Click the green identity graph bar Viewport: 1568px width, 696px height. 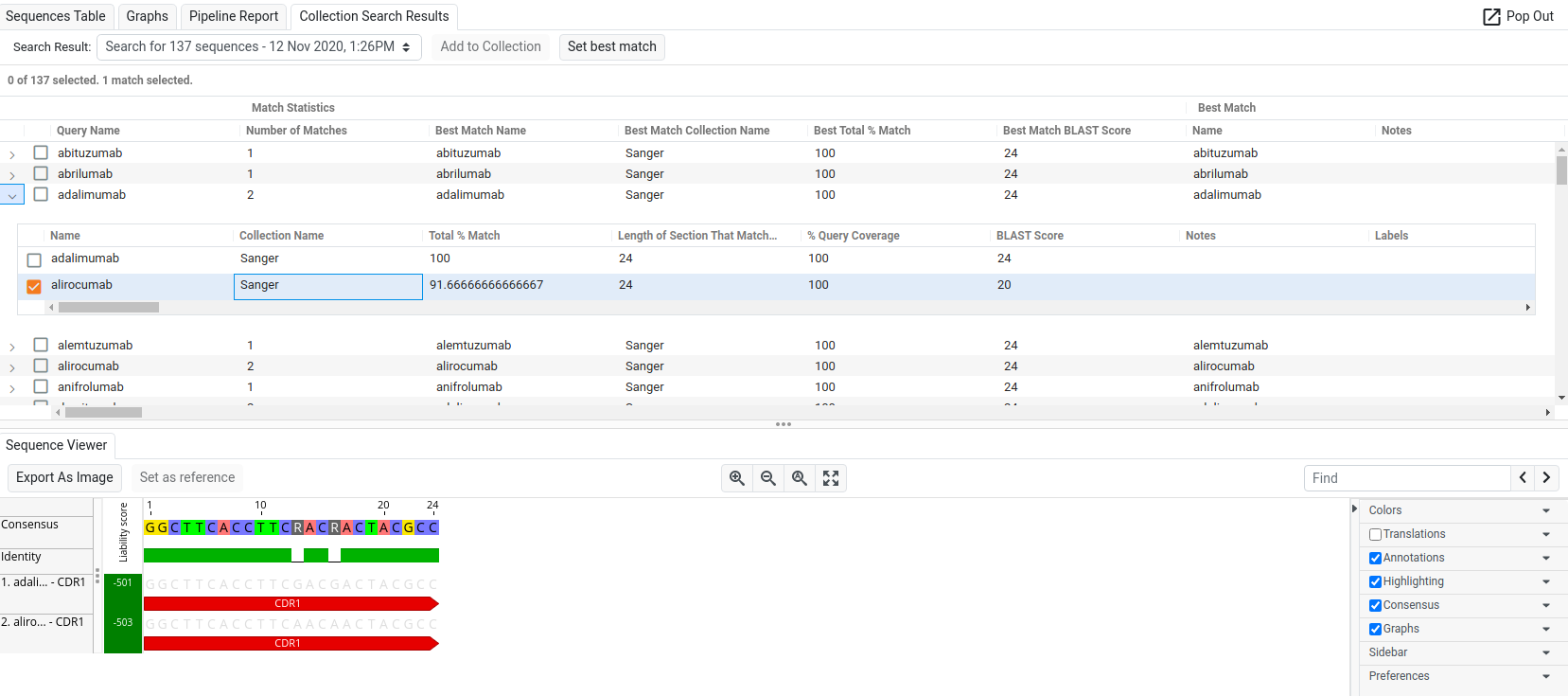coord(291,555)
